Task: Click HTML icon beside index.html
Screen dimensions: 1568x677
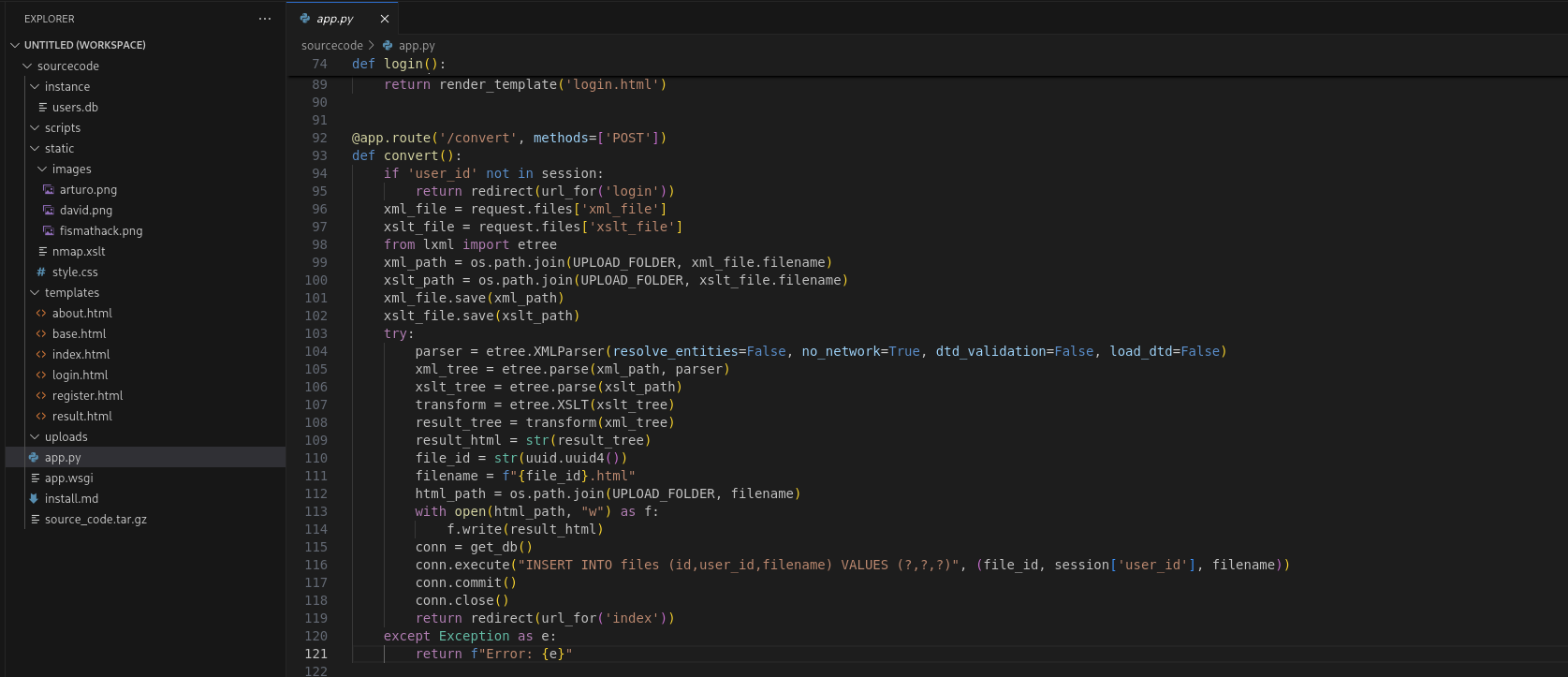Action: point(41,355)
